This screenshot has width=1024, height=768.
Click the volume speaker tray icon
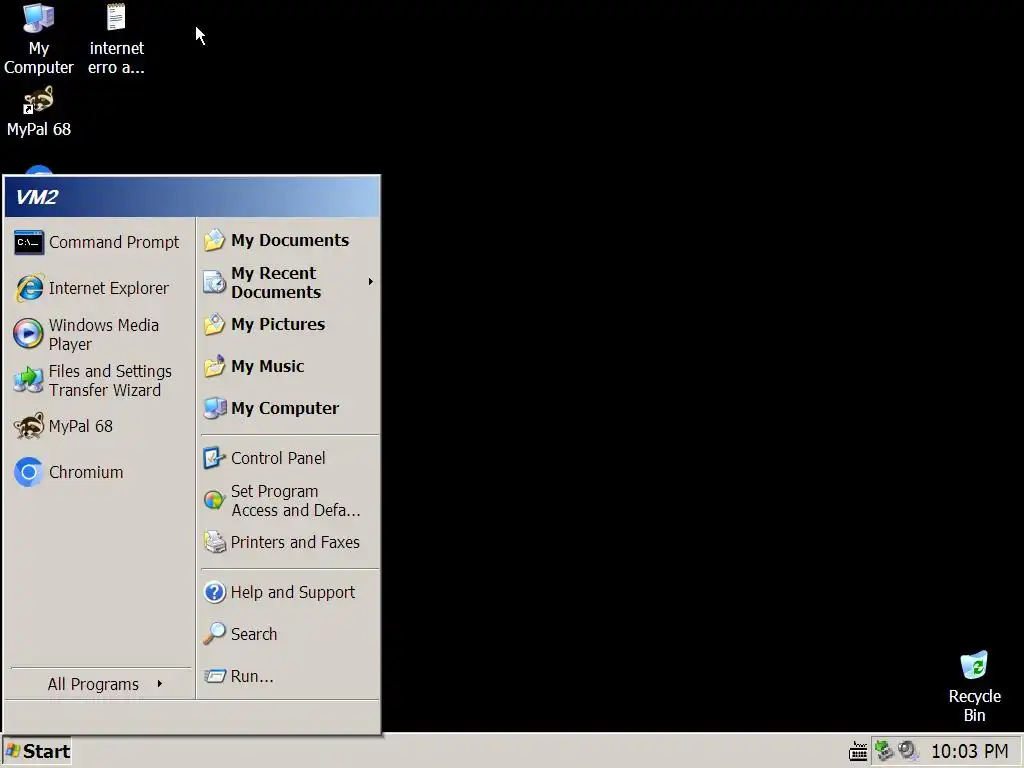click(x=908, y=750)
